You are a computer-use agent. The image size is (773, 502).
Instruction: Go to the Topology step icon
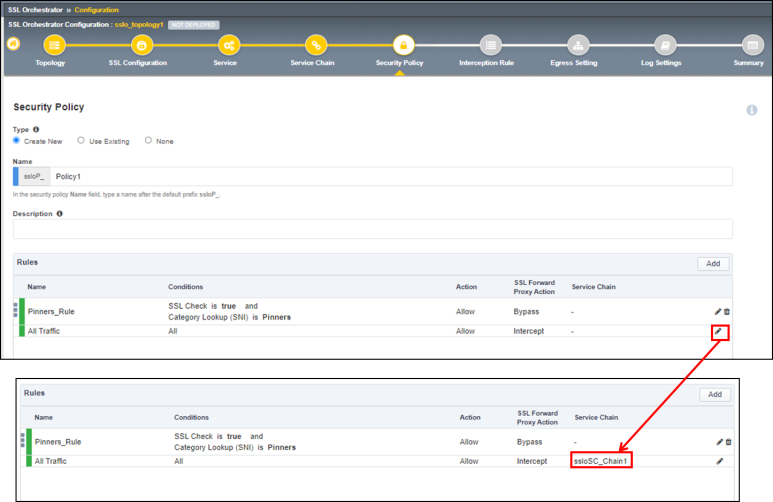coord(54,45)
